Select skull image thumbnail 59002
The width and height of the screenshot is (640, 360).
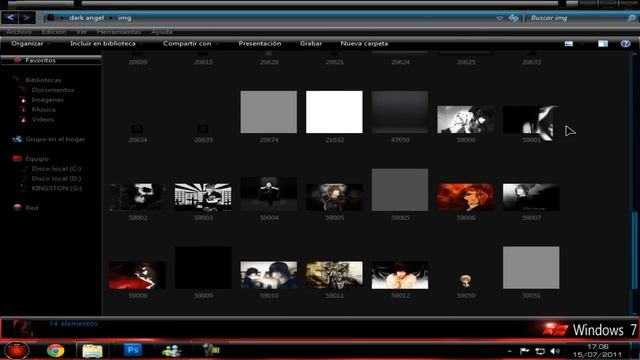[138, 197]
